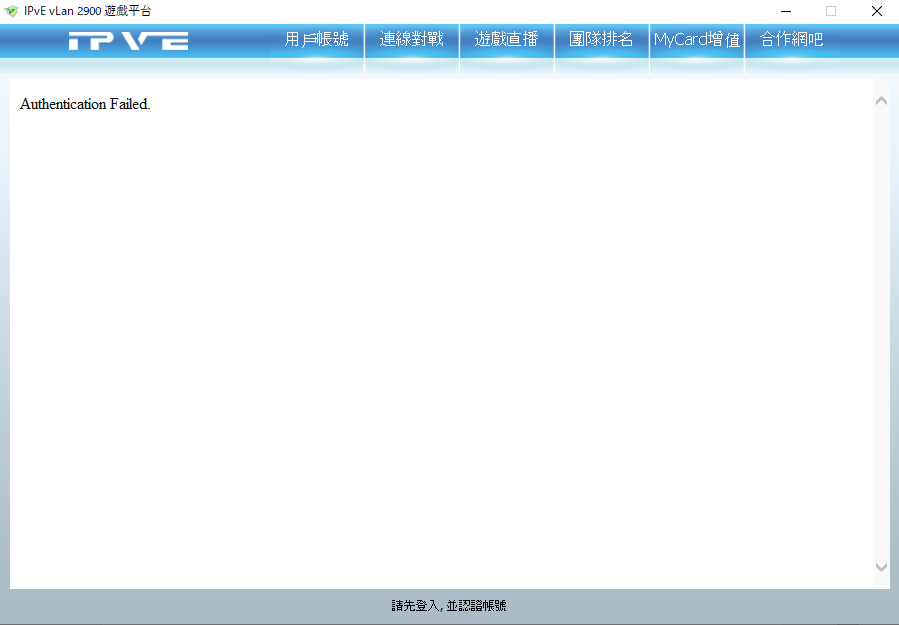The width and height of the screenshot is (899, 625).
Task: Click the 'Authentication Failed.' message text
Action: coord(85,104)
